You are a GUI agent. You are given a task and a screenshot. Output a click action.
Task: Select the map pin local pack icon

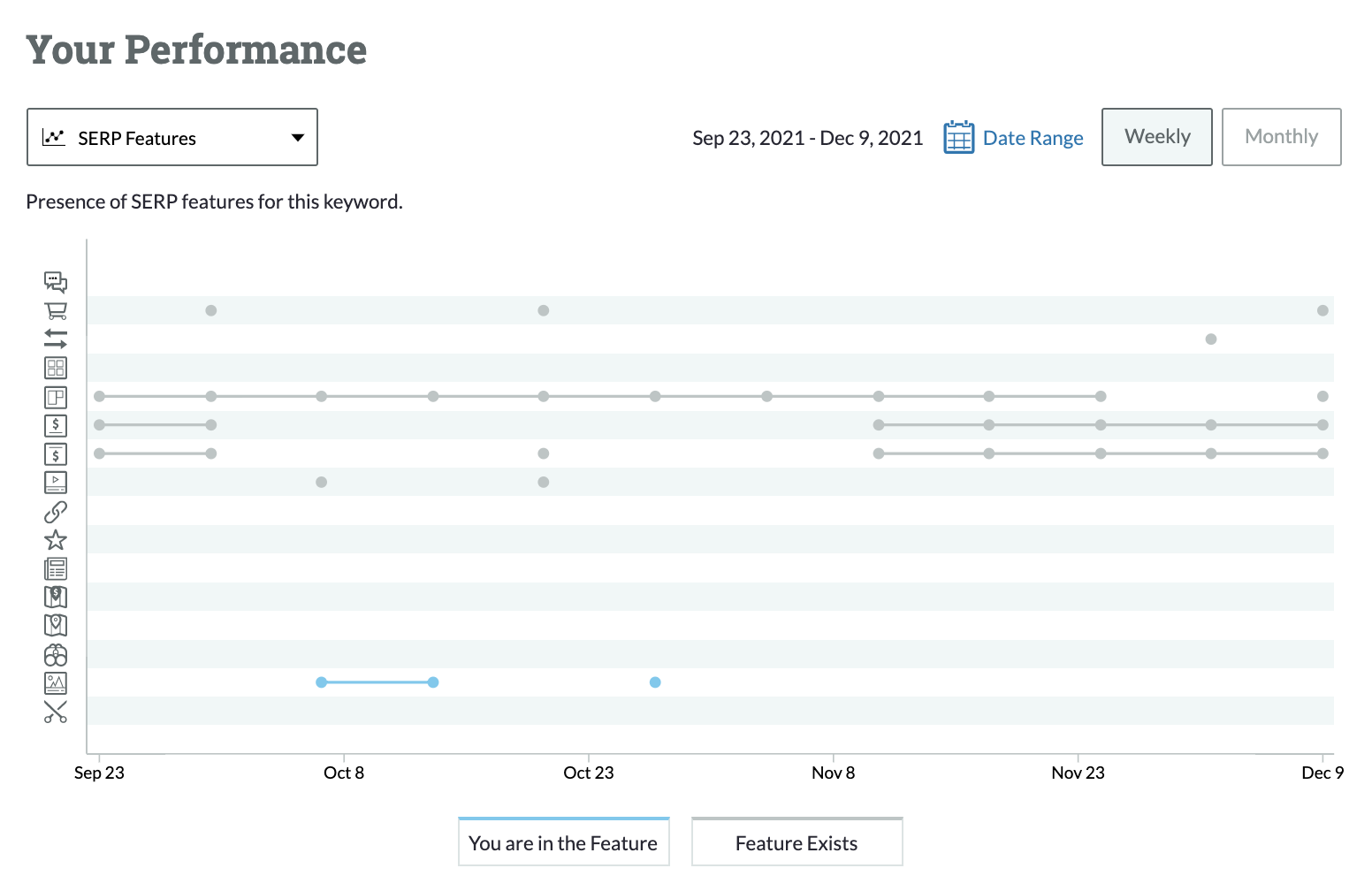55,626
